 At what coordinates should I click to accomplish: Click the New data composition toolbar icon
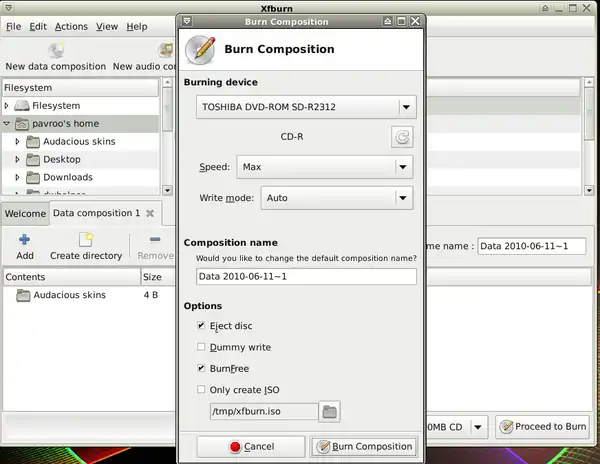56,50
